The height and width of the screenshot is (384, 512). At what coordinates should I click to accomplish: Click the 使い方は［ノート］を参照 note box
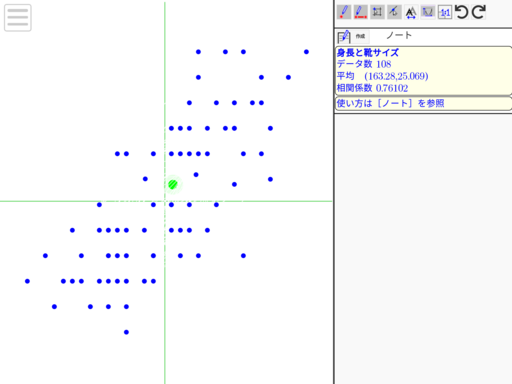(423, 103)
